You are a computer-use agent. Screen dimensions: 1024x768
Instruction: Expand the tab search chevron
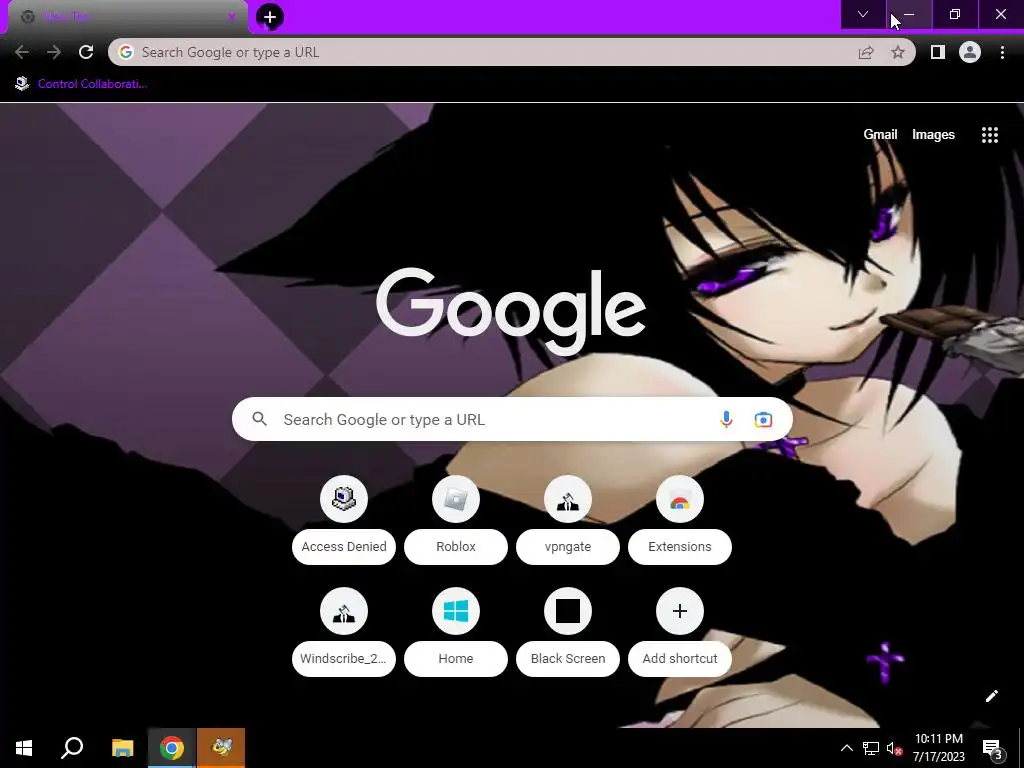click(863, 14)
